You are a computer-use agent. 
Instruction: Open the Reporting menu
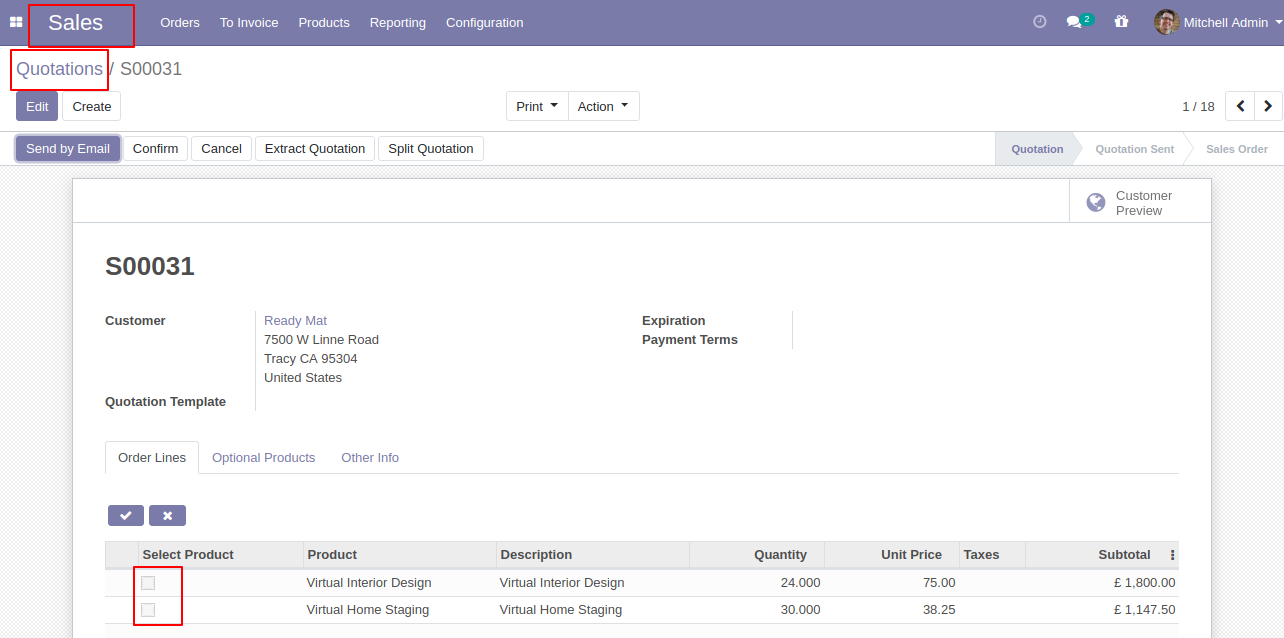click(398, 22)
